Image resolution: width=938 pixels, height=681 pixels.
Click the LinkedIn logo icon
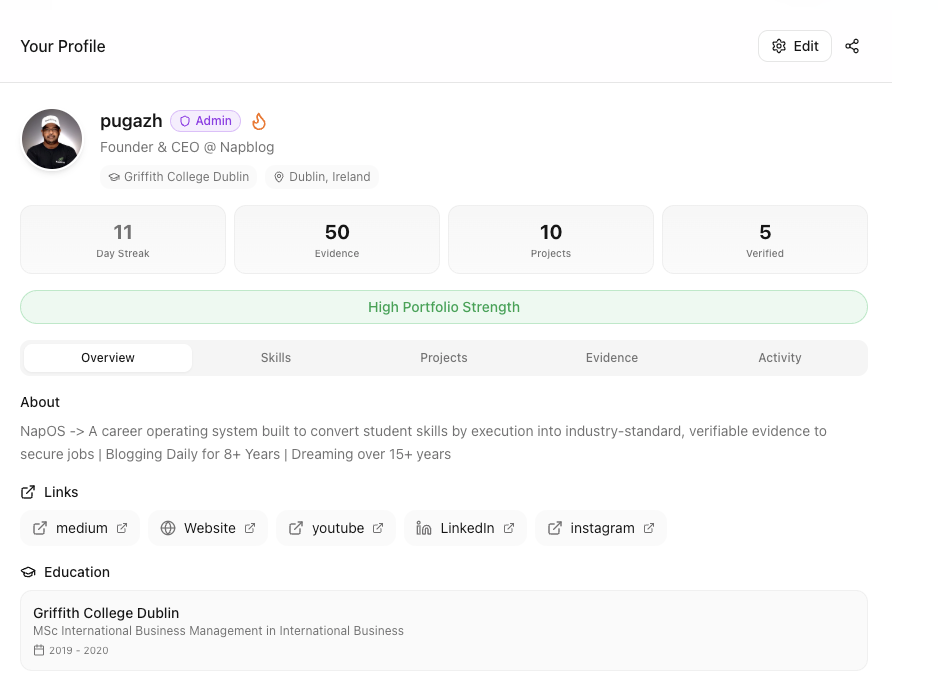click(424, 528)
